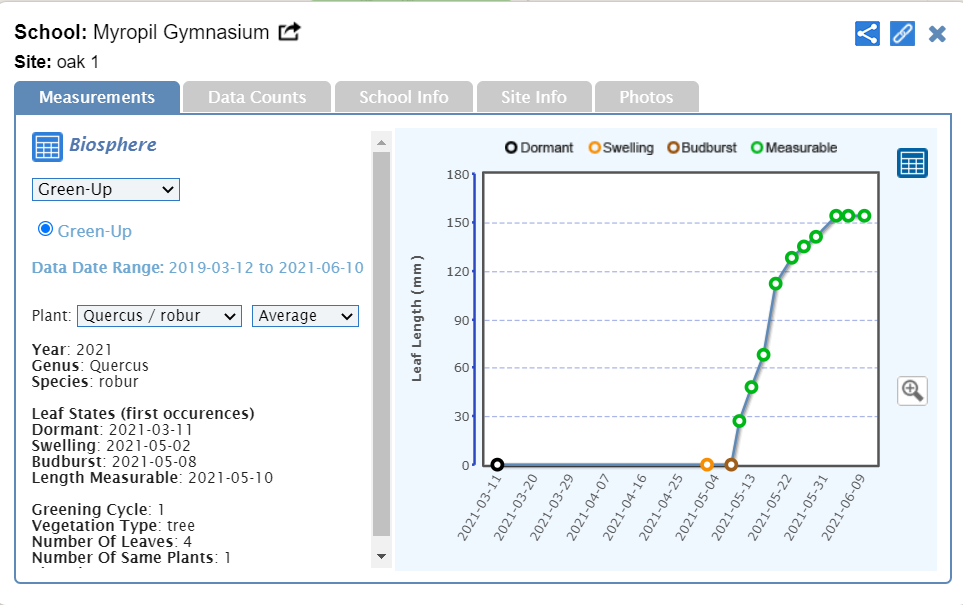Toggle Budburst series in chart legend
Viewport: 963px width, 605px height.
701,148
